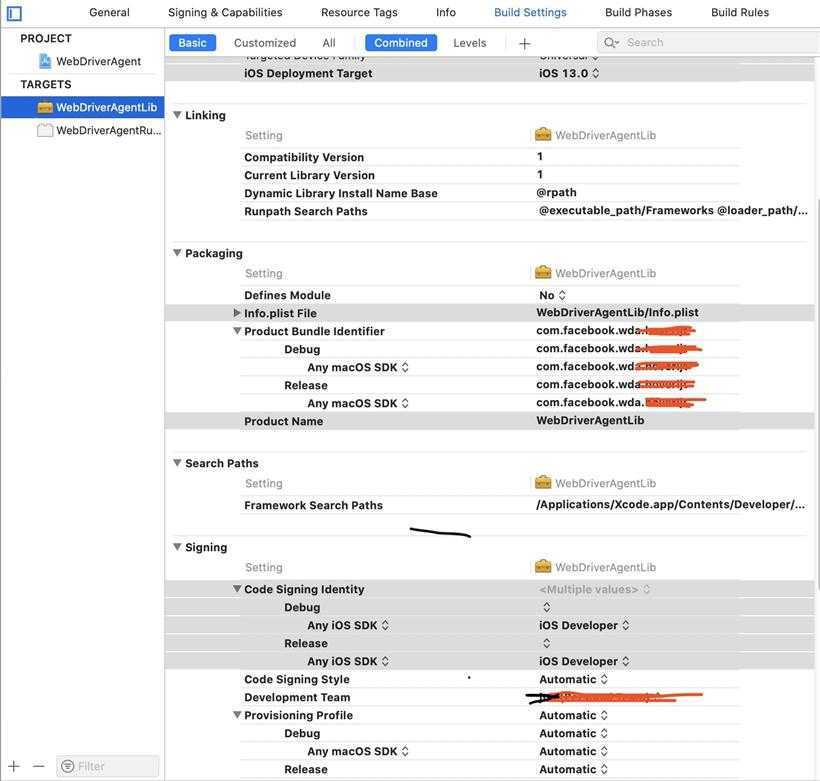
Task: Expand the Info.plist File row
Action: (x=237, y=313)
